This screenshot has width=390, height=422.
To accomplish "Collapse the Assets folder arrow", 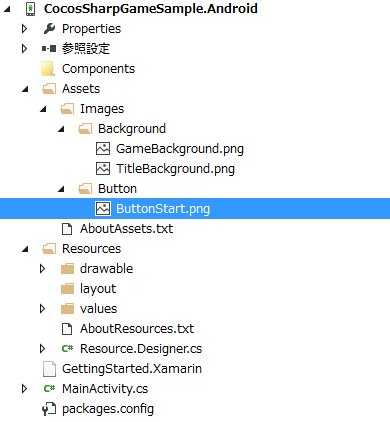I will coord(25,89).
